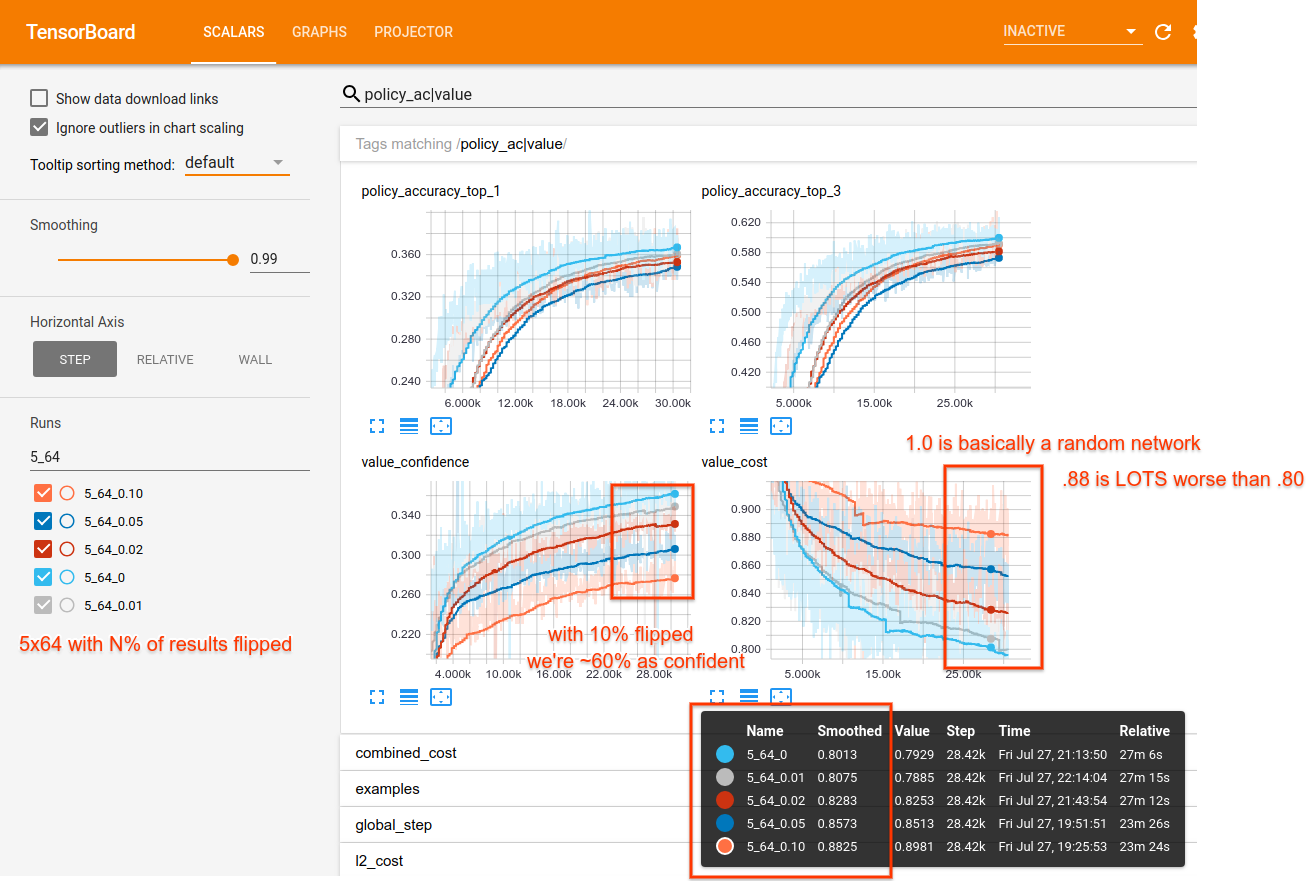Toggle log scale on the value_cost chart
The width and height of the screenshot is (1306, 881).
(749, 696)
